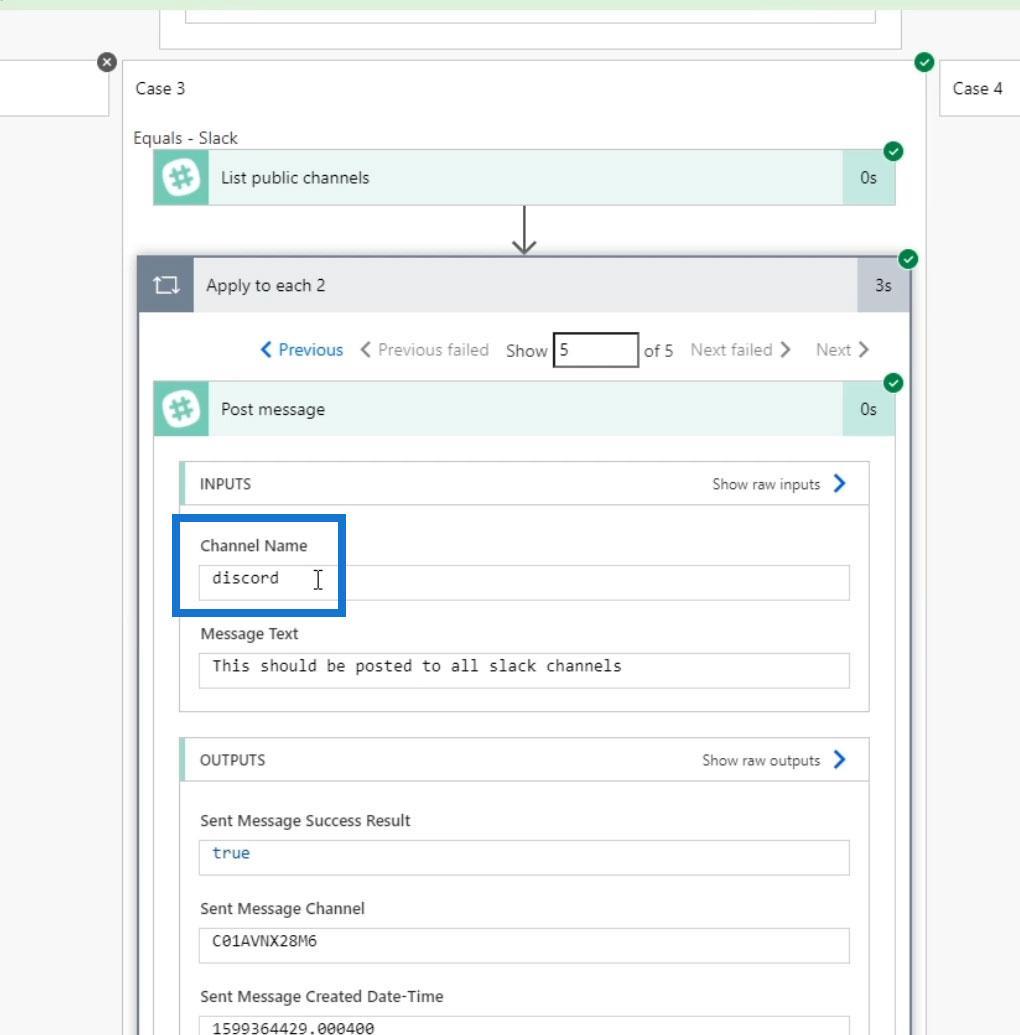Click the Sent Message Channel label
This screenshot has width=1020, height=1035.
pyautogui.click(x=283, y=908)
